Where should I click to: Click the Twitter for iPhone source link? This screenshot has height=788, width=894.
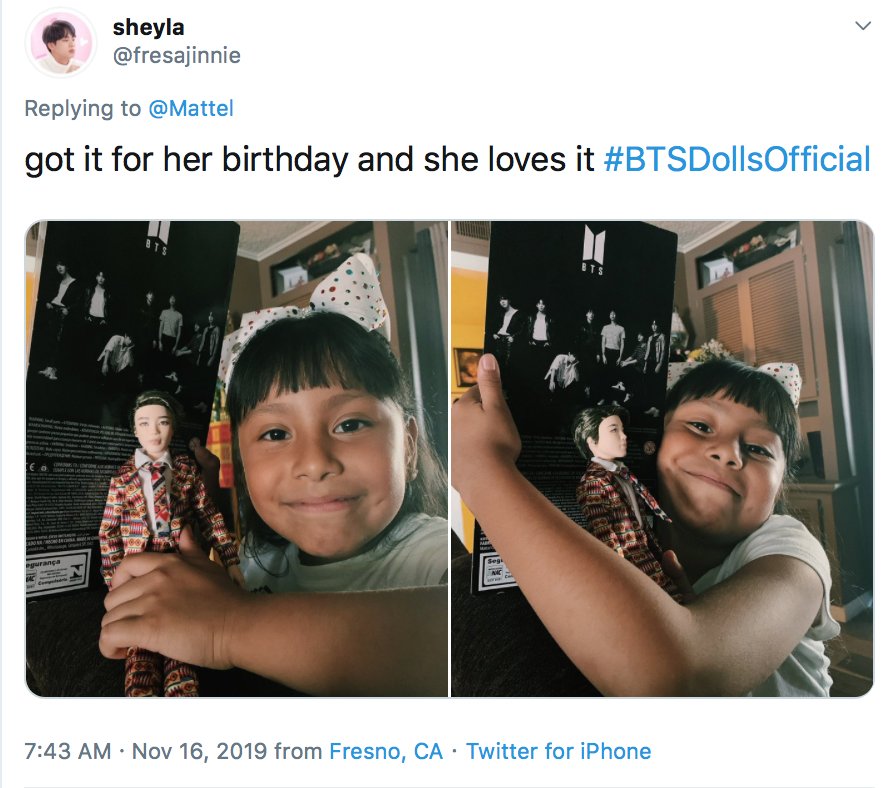coord(558,751)
